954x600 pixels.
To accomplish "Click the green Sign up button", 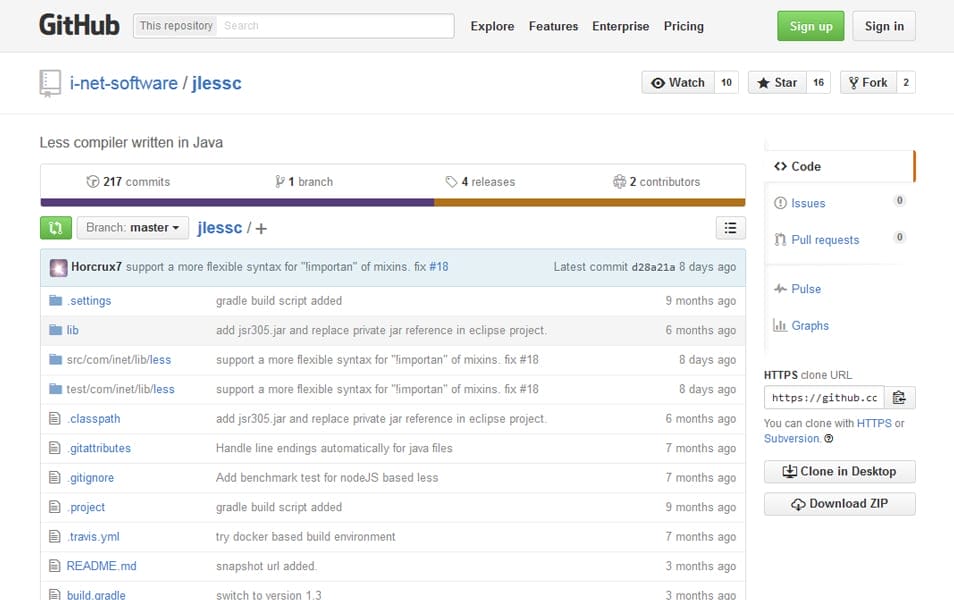I will [810, 26].
